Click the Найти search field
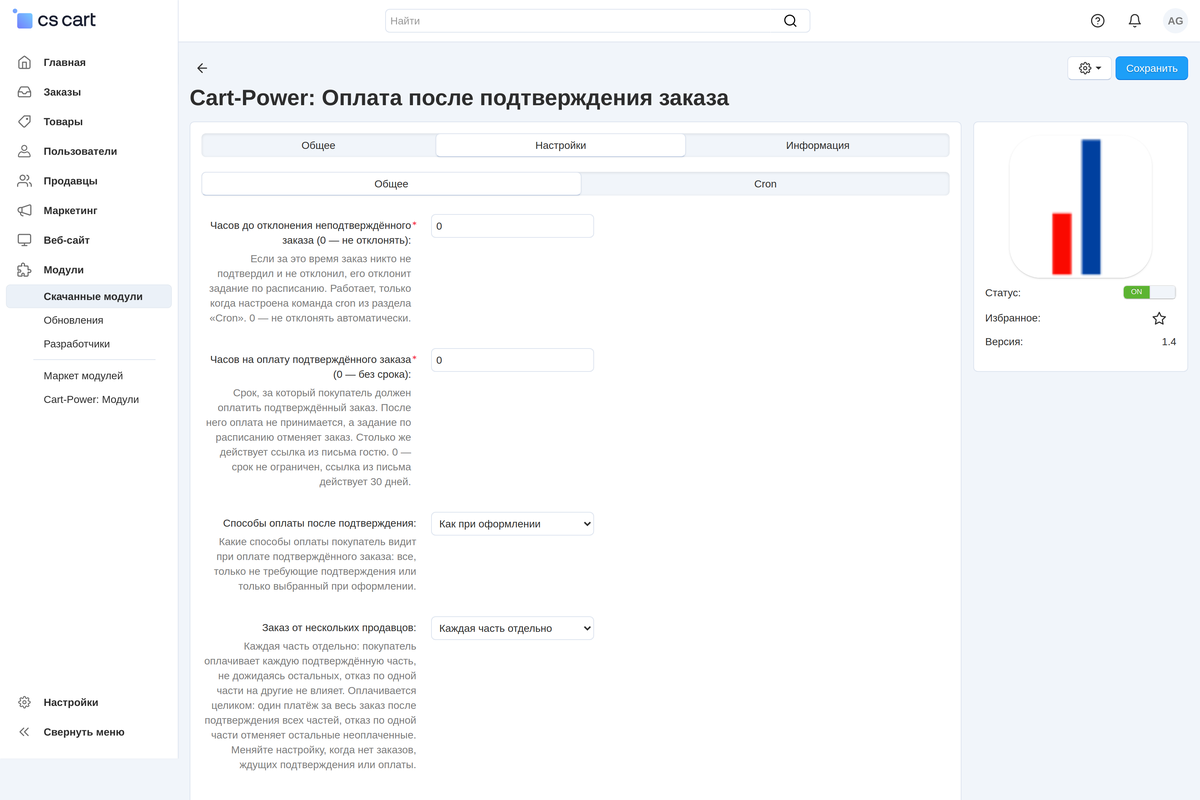1200x800 pixels. 597,21
